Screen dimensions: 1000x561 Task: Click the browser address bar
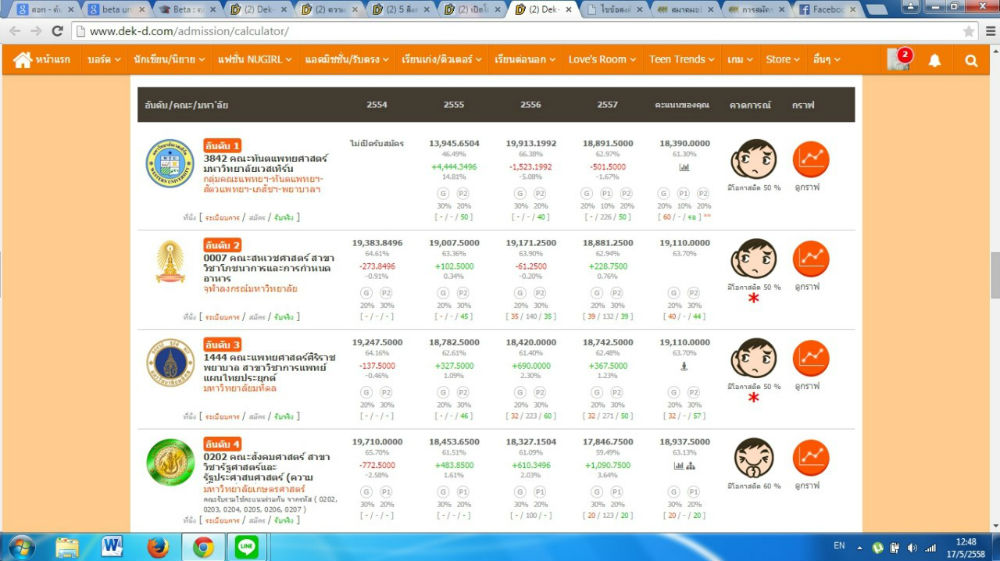click(x=500, y=31)
